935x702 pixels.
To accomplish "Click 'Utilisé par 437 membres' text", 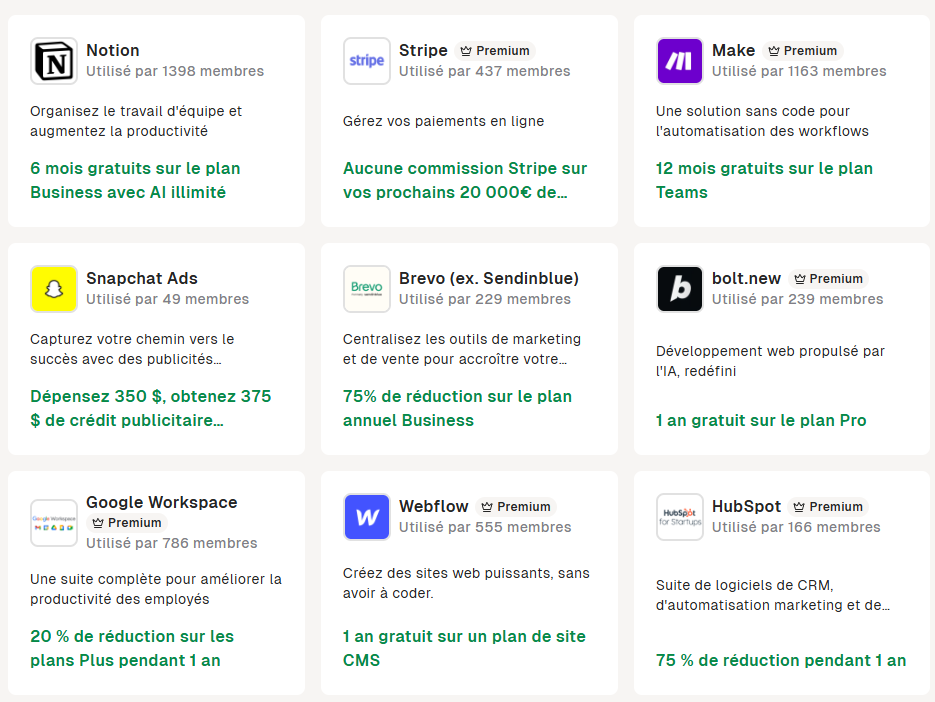I will pos(485,71).
